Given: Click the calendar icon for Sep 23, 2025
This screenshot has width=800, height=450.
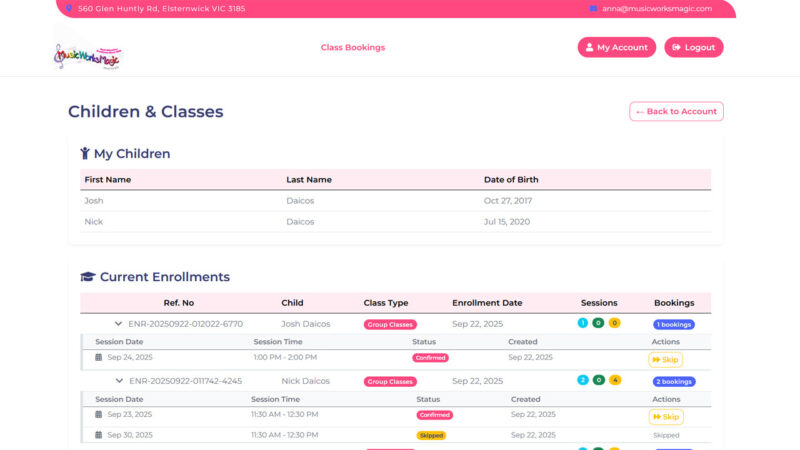Looking at the screenshot, I should click(x=98, y=414).
